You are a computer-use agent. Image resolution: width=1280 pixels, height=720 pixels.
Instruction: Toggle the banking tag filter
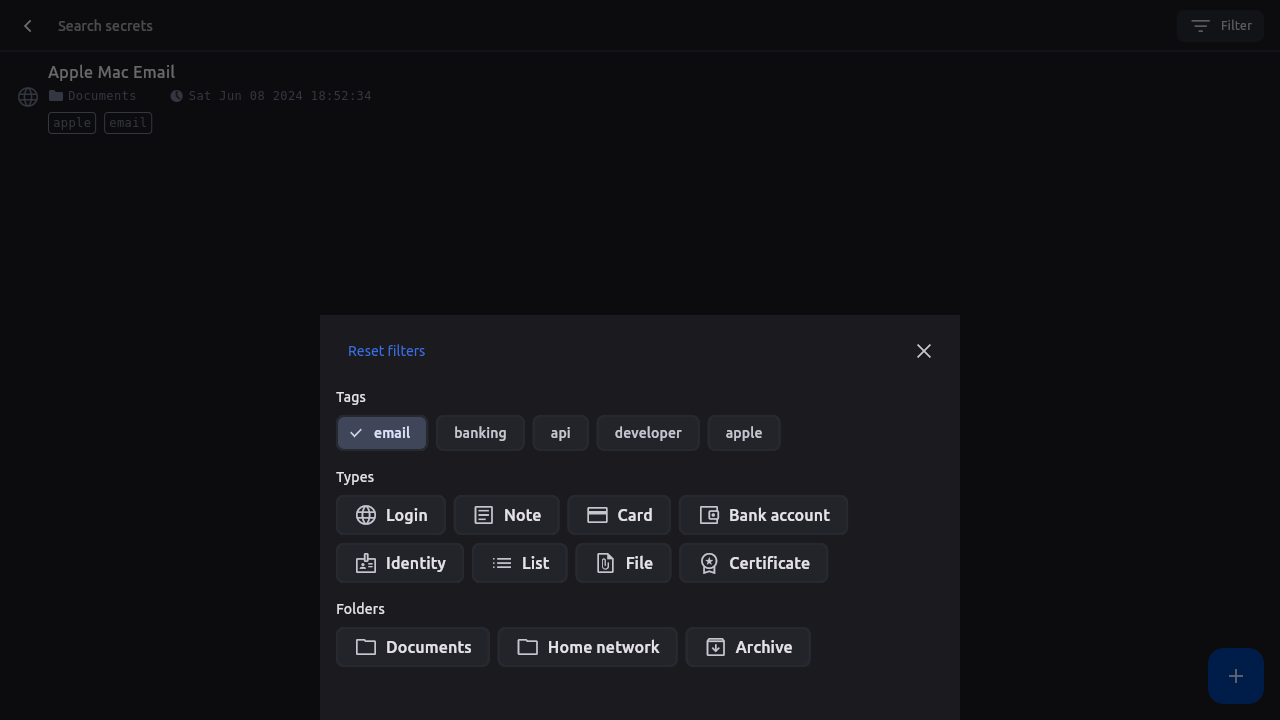(480, 433)
